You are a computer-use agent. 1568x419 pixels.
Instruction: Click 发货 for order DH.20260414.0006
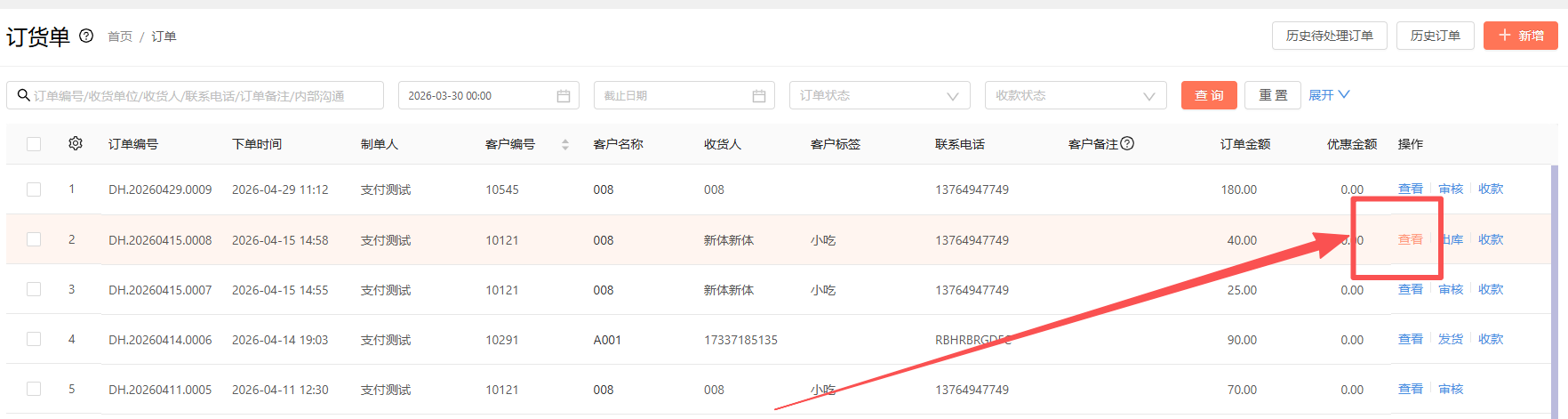[x=1451, y=339]
